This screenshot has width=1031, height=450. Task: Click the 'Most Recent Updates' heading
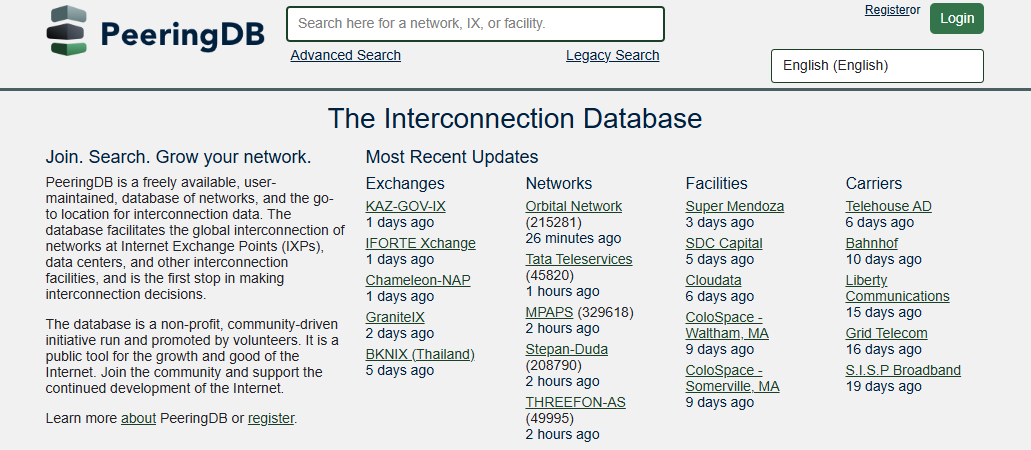tap(452, 157)
